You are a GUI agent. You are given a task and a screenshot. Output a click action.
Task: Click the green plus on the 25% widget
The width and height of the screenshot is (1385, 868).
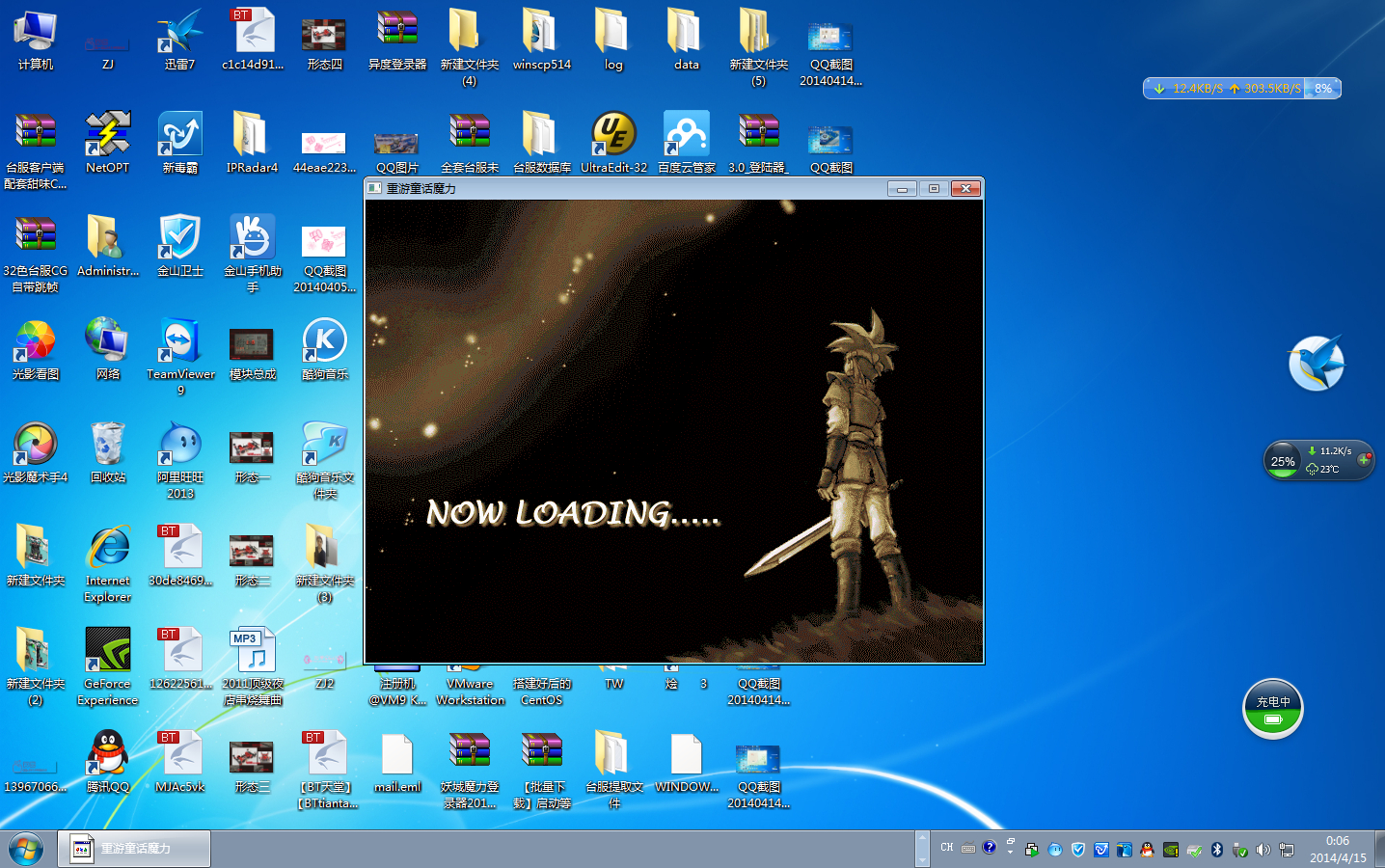1364,460
